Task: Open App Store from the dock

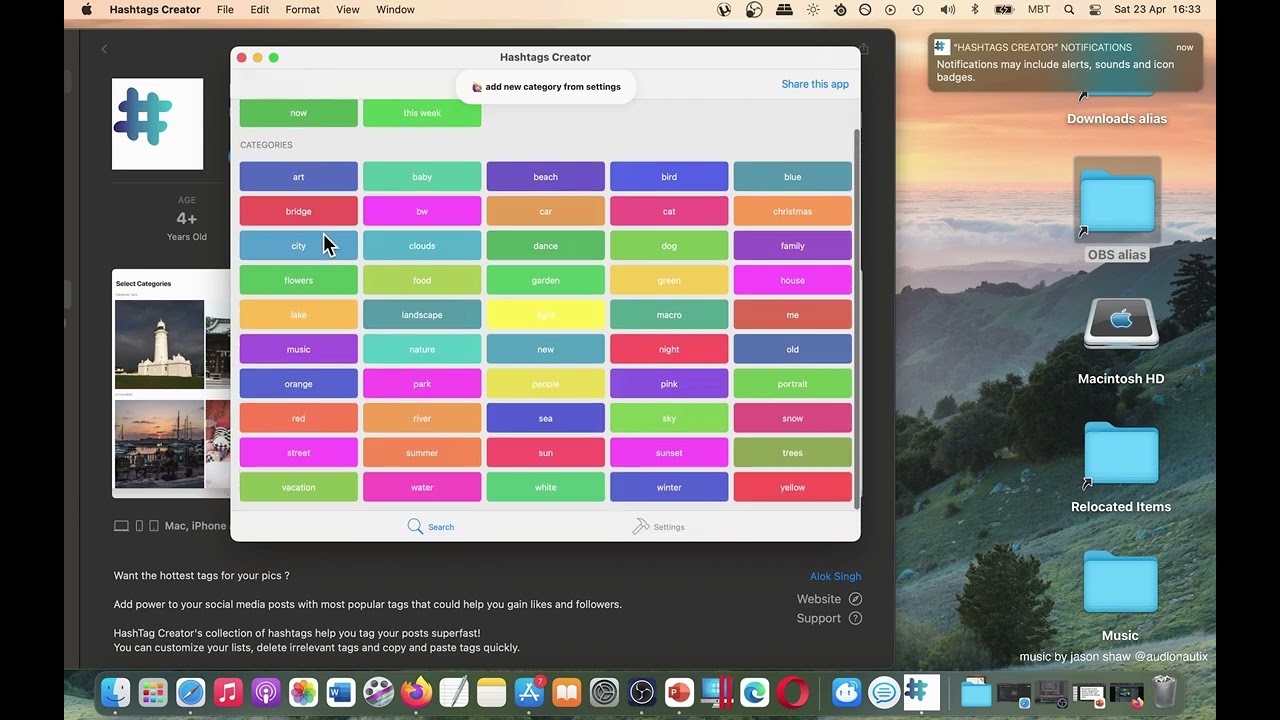Action: (x=529, y=692)
